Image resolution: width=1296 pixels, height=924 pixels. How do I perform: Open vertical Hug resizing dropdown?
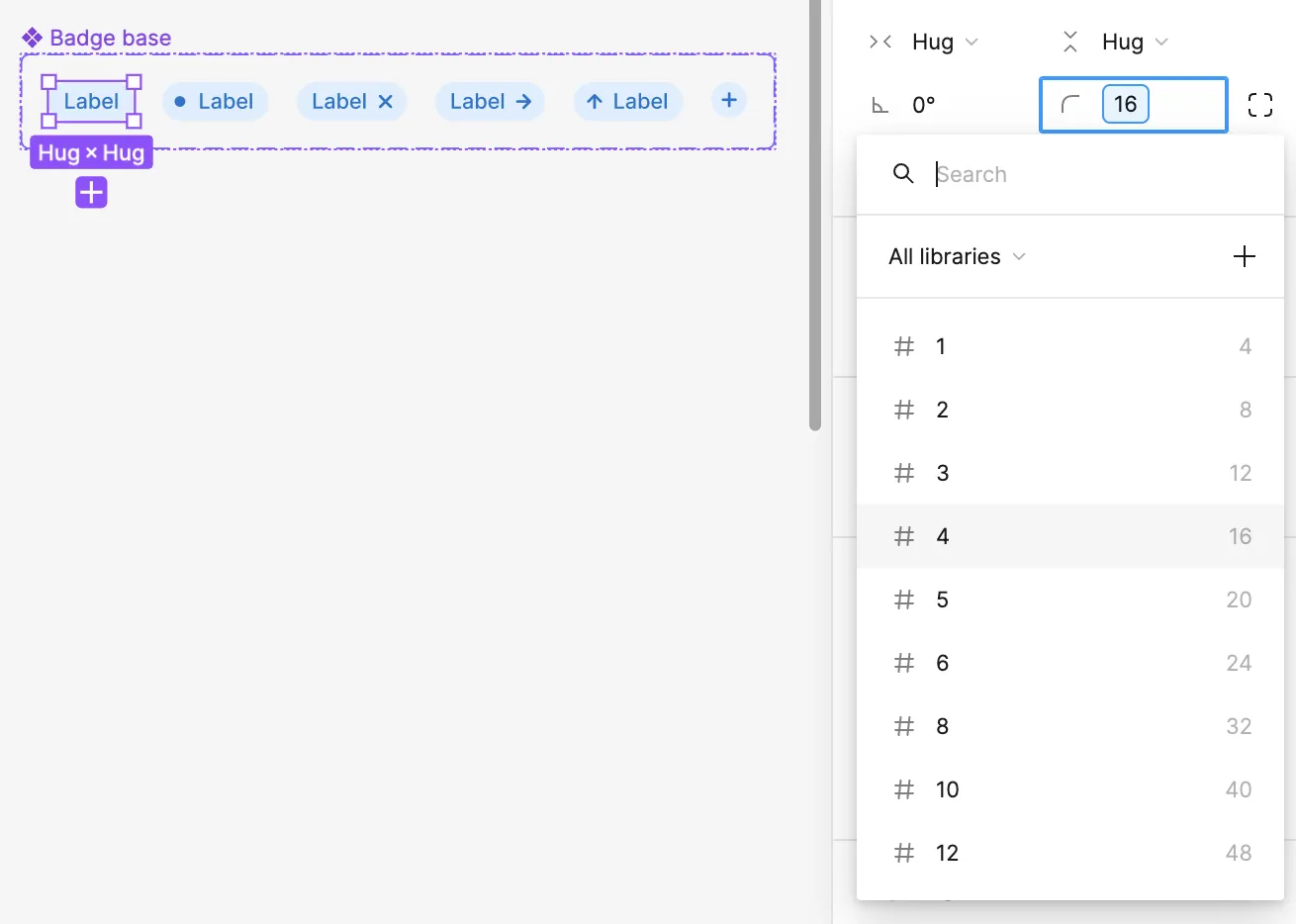[1135, 42]
